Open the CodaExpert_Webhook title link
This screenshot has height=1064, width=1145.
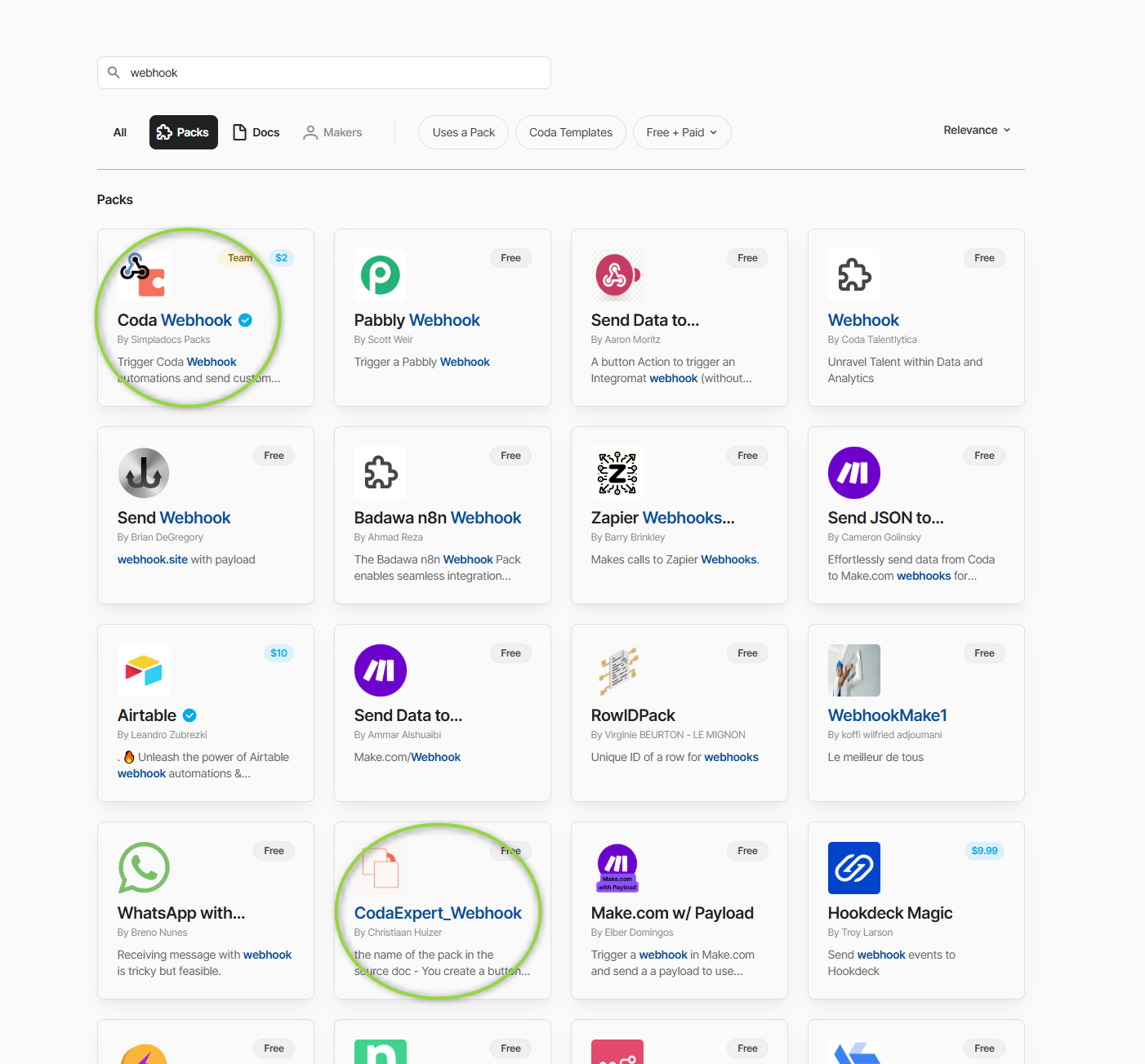coord(438,913)
